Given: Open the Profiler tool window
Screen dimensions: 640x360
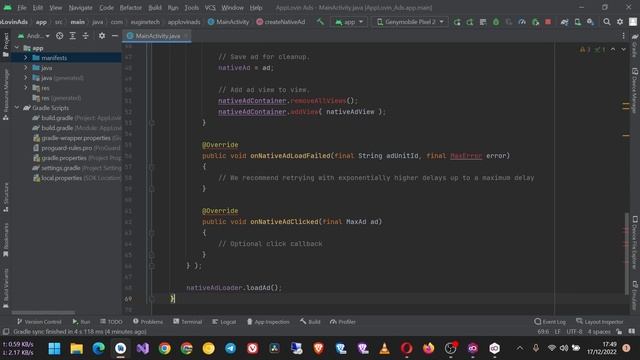Looking at the screenshot, I should pyautogui.click(x=342, y=322).
